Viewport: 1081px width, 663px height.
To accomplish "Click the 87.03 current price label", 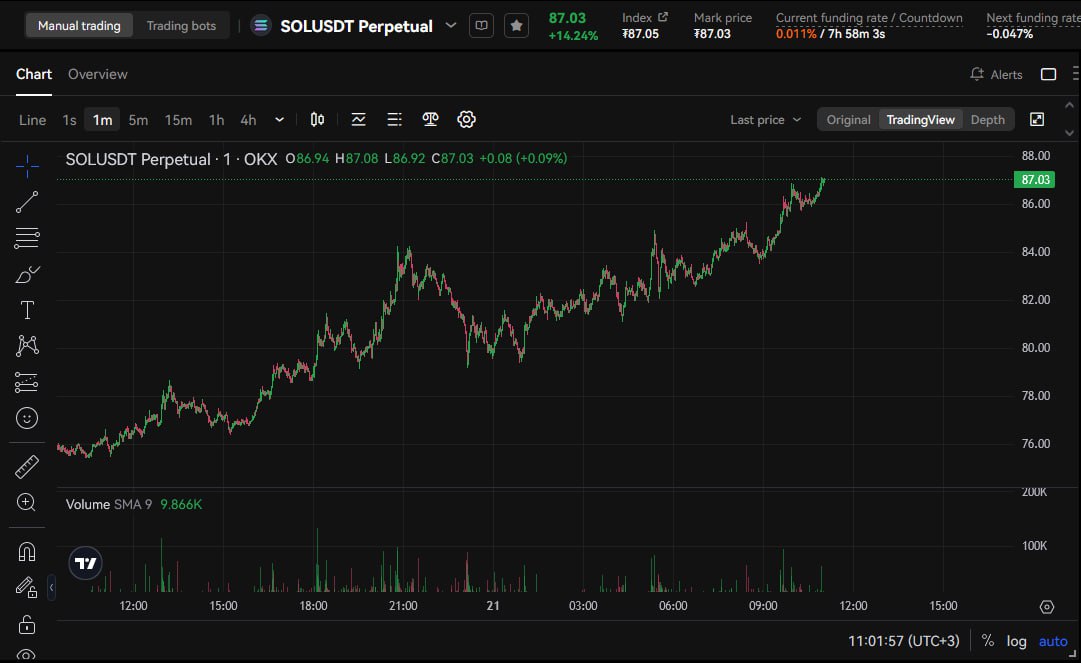I will tap(1035, 179).
